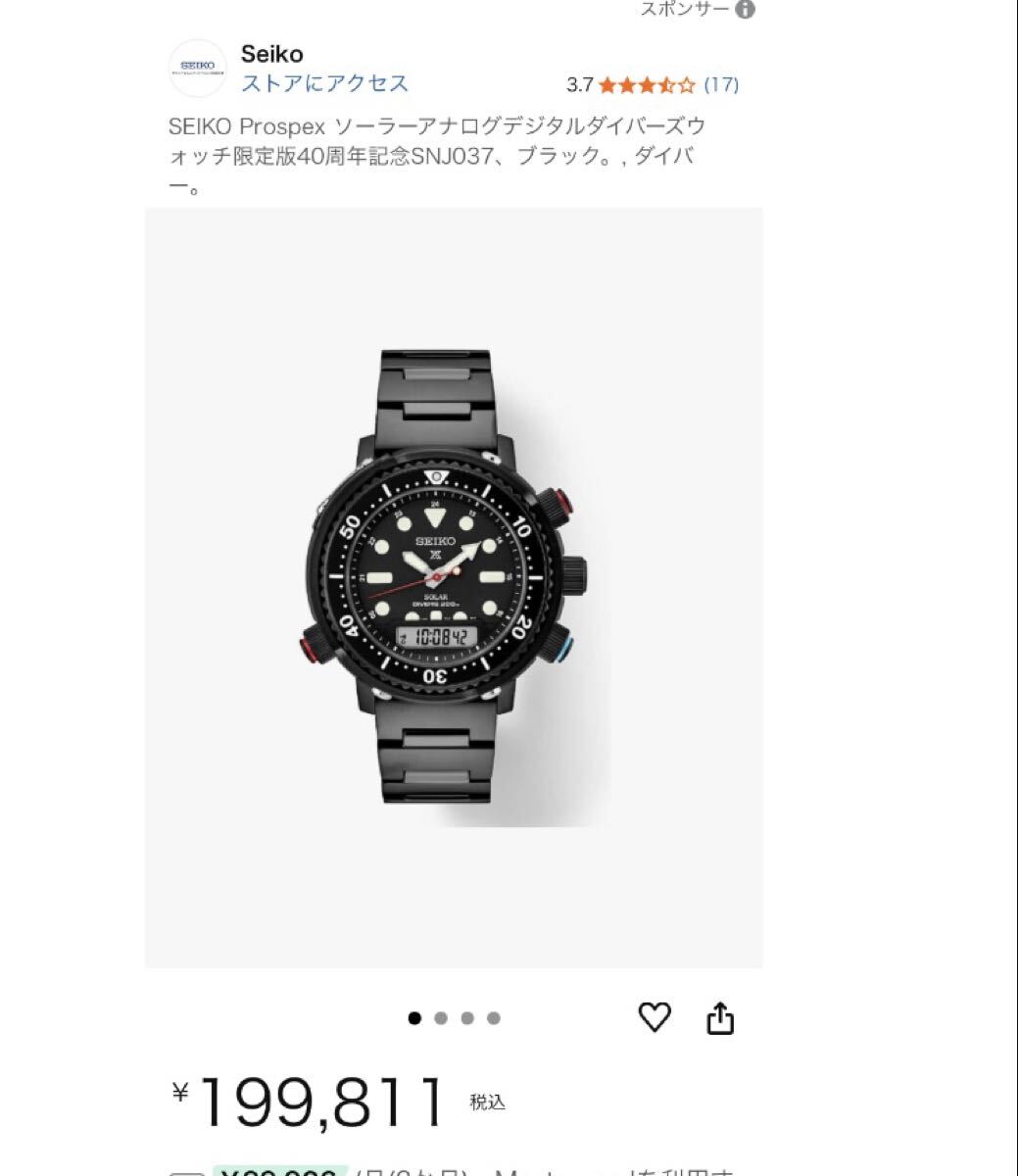Add the watch to the wishlist with the heart icon

[654, 1017]
